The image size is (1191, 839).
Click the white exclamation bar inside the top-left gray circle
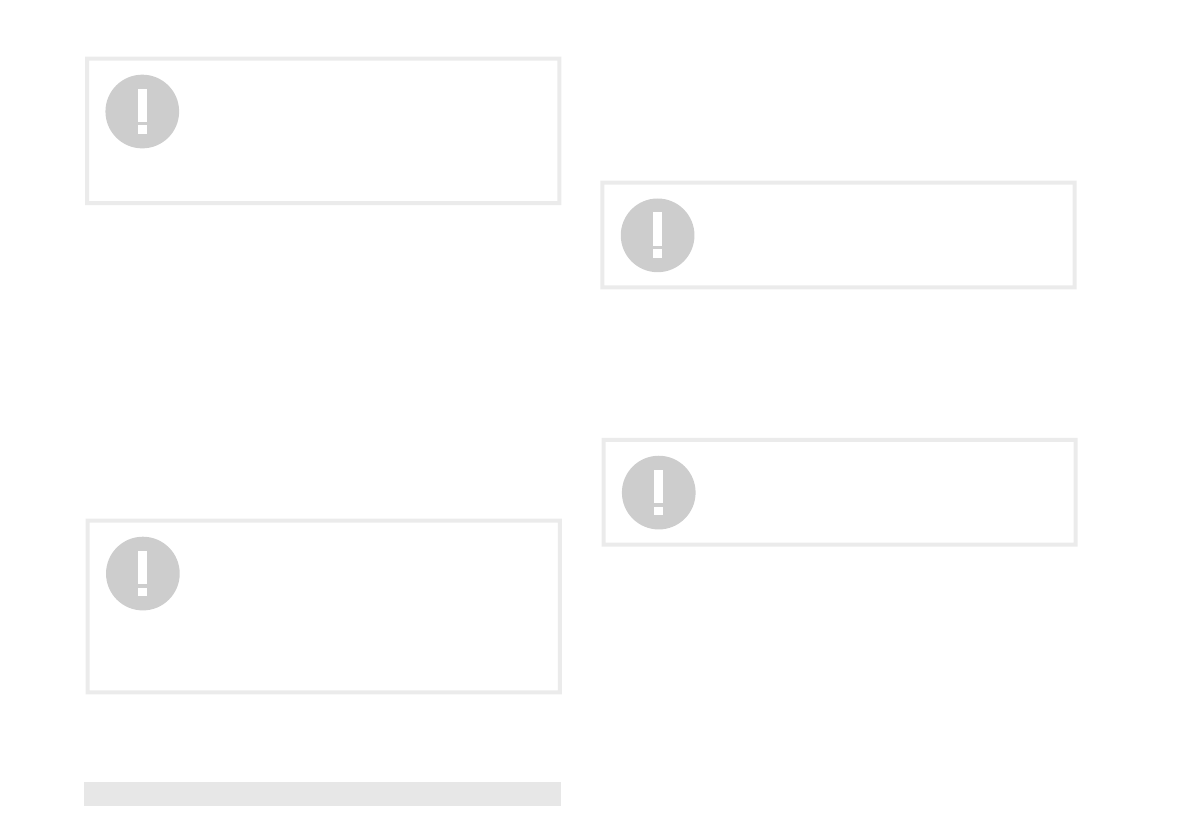pos(142,105)
